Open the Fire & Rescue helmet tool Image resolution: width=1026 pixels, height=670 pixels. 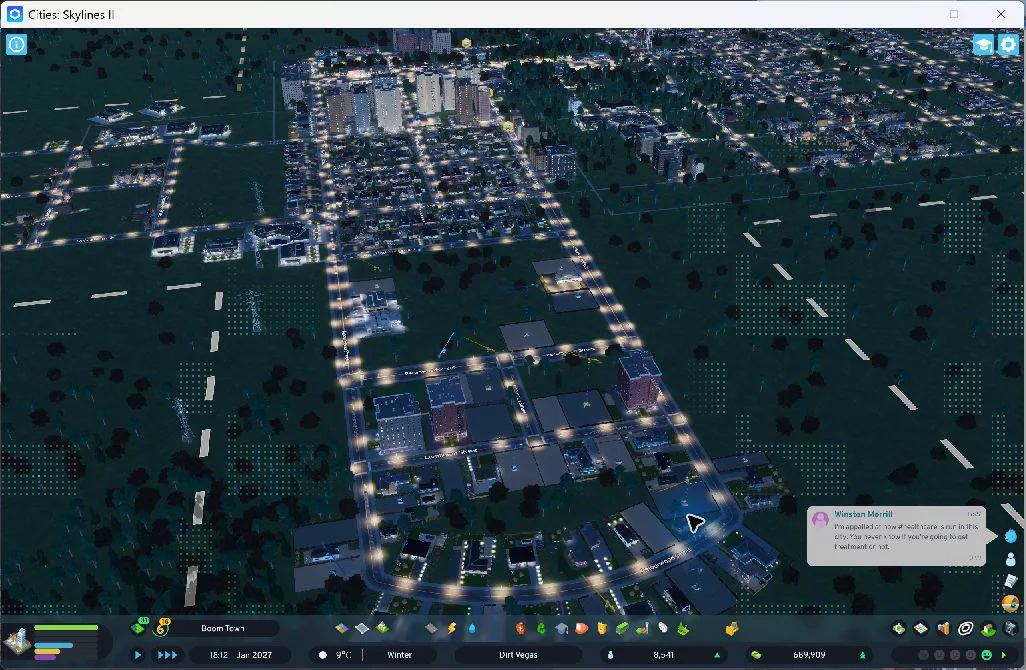tap(582, 629)
